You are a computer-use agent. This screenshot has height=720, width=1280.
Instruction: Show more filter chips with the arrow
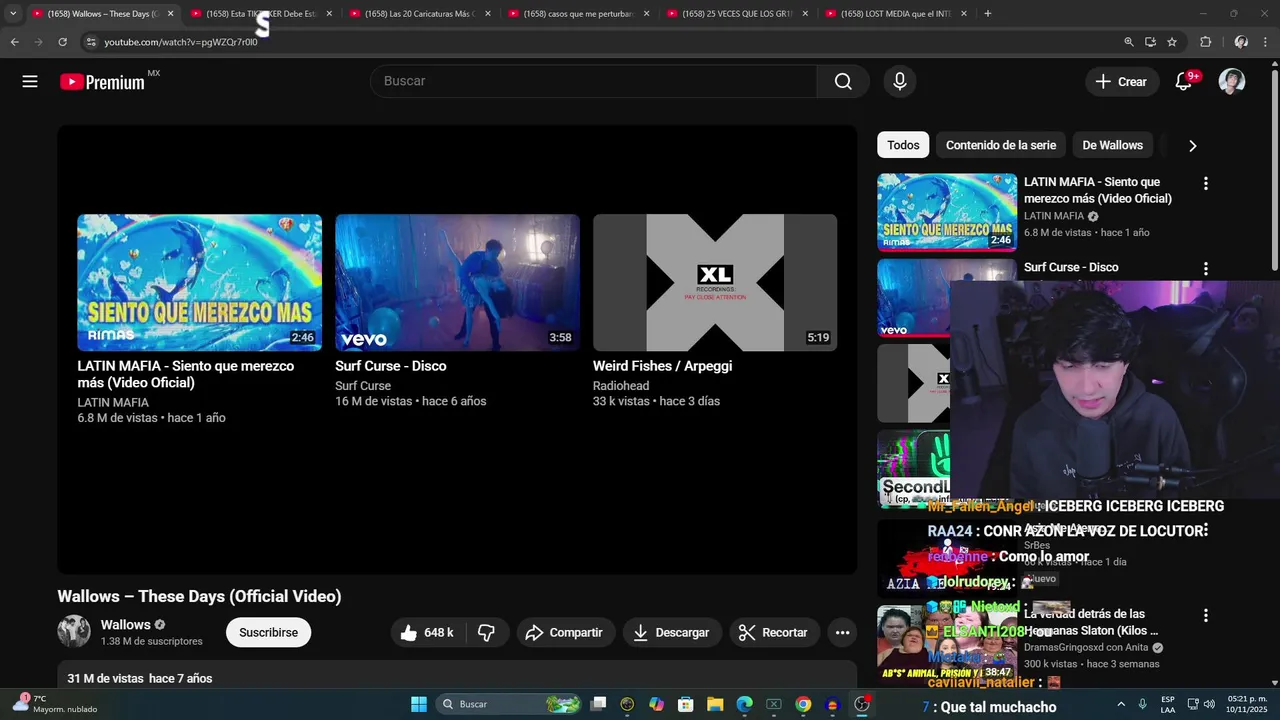tap(1192, 146)
